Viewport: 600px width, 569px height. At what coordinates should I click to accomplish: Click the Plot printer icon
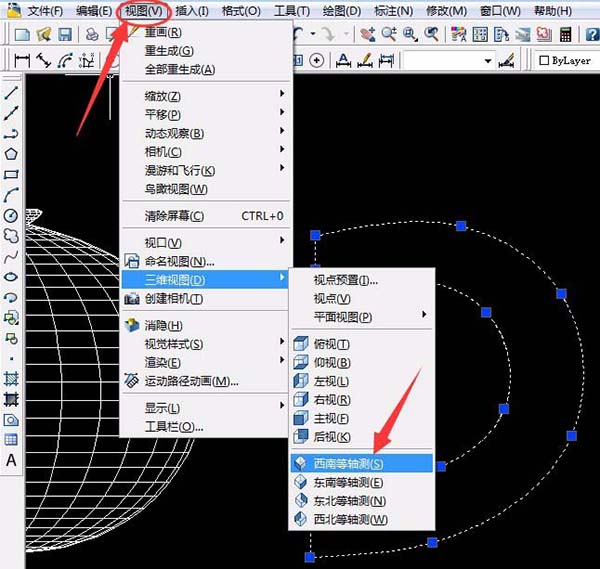(x=92, y=35)
